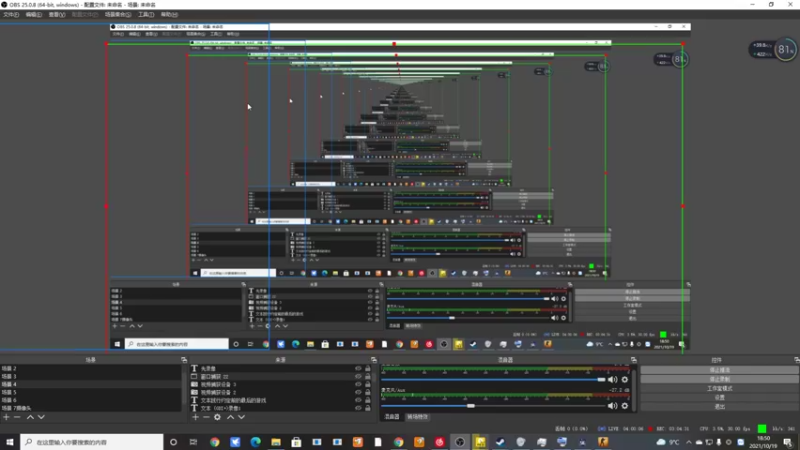The image size is (800, 450).
Task: Open the 编辑(E) menu
Action: click(34, 15)
